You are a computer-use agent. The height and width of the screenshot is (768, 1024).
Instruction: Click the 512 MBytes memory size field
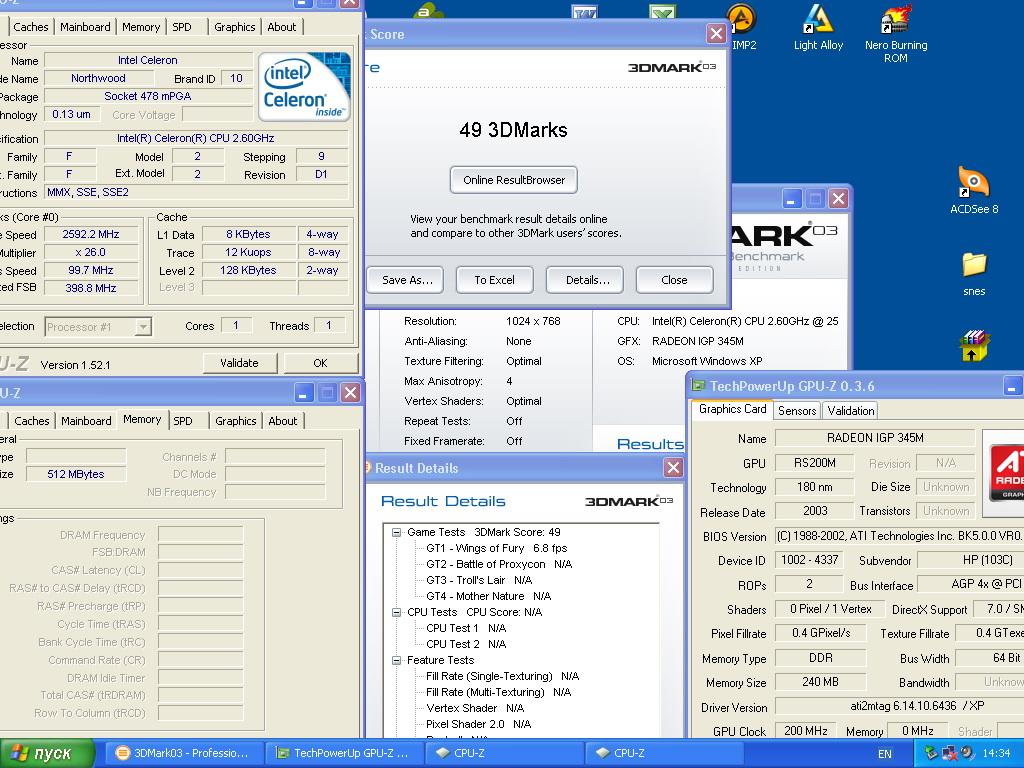coord(76,474)
